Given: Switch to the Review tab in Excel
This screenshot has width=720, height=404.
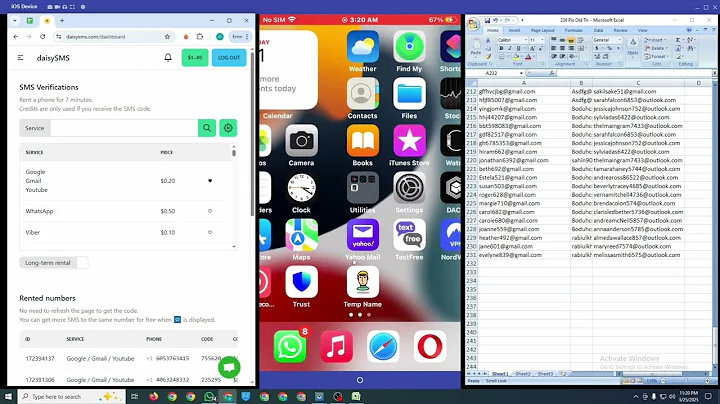Looking at the screenshot, I should [x=620, y=30].
